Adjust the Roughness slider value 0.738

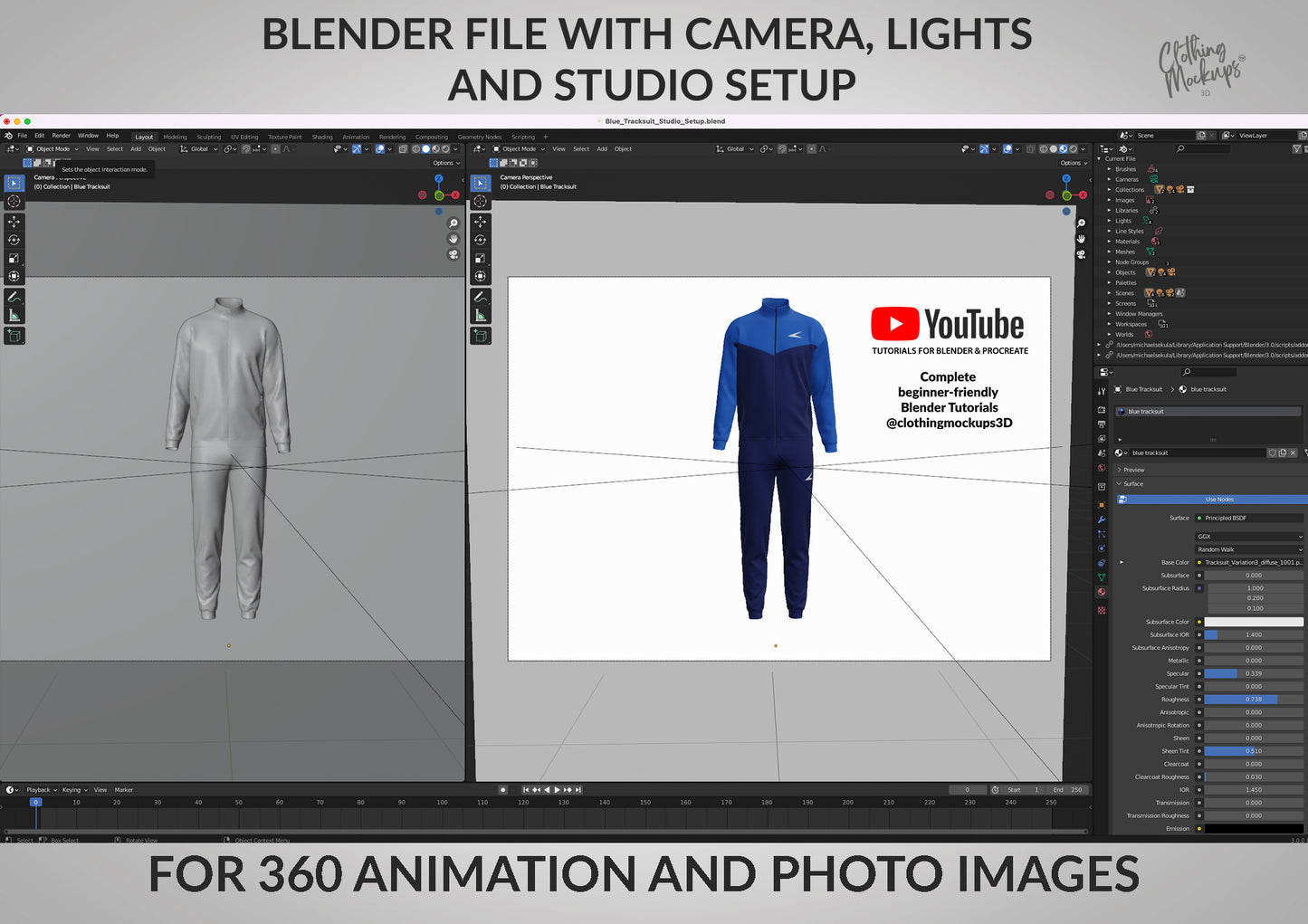coord(1254,700)
